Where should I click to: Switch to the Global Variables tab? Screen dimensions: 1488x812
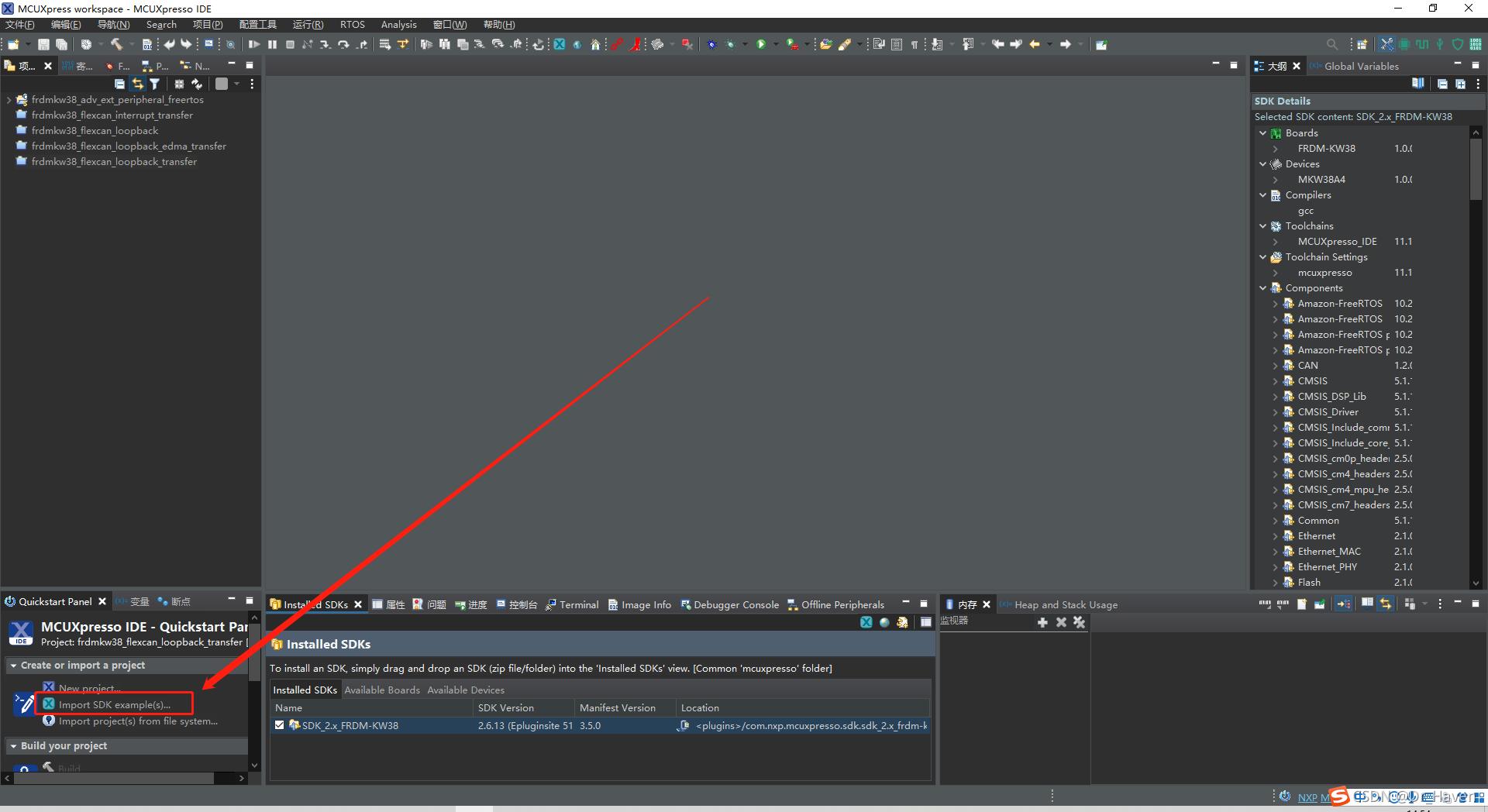pos(1354,67)
